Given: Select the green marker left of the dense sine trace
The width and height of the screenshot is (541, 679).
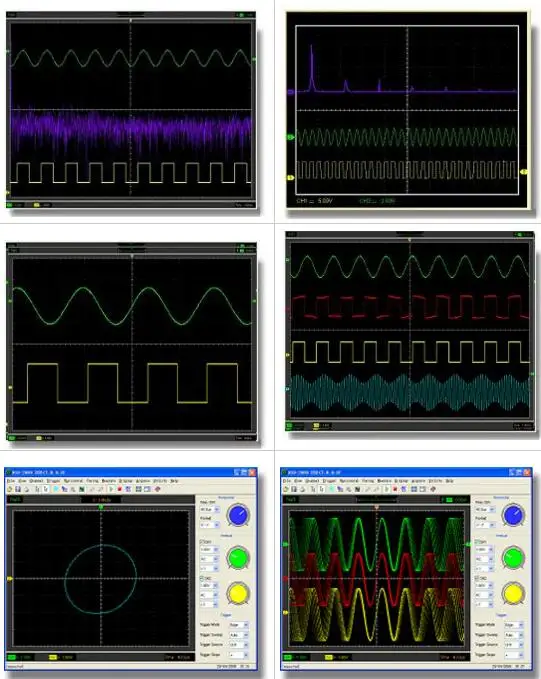Looking at the screenshot, I should (x=290, y=137).
